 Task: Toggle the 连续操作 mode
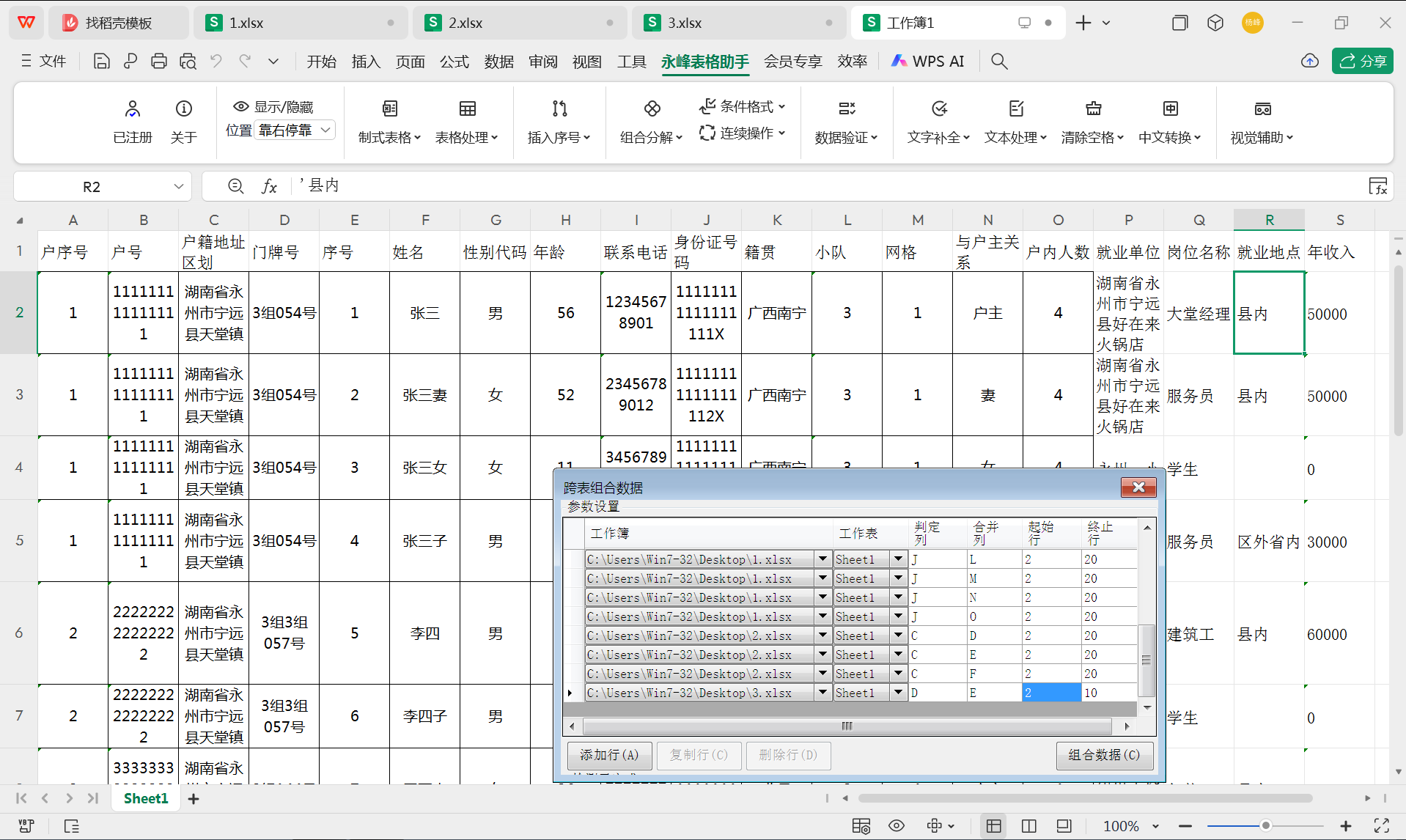coord(743,133)
